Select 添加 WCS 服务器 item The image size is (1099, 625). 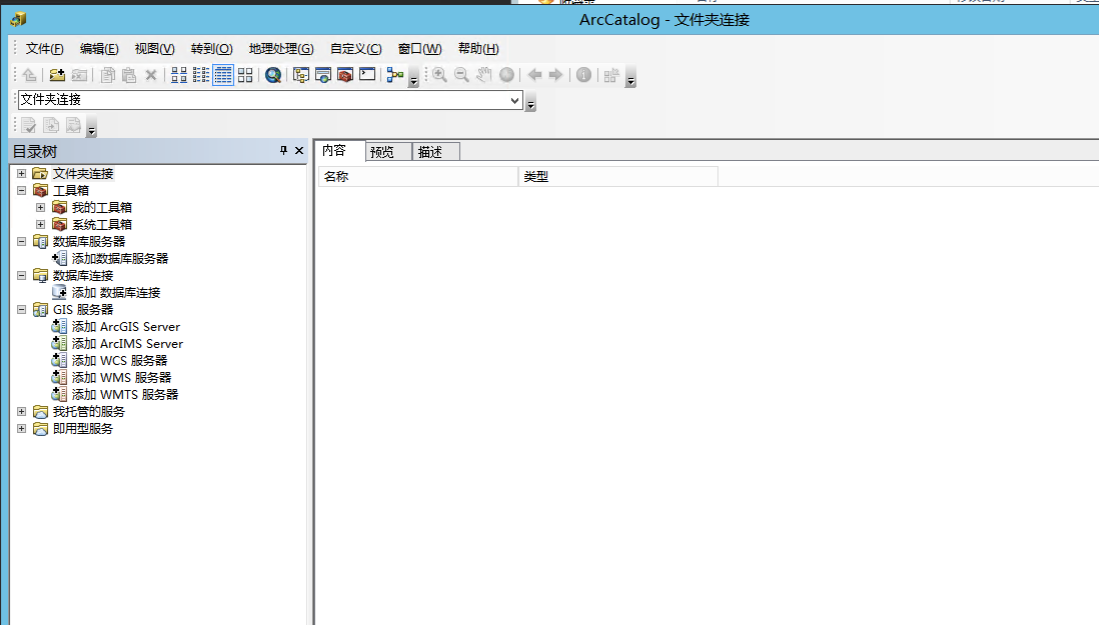pyautogui.click(x=119, y=360)
